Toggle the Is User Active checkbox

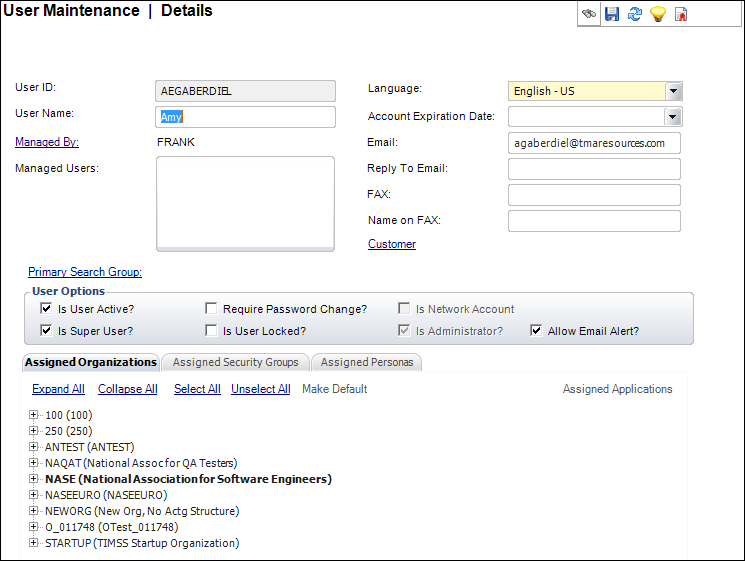coord(46,309)
